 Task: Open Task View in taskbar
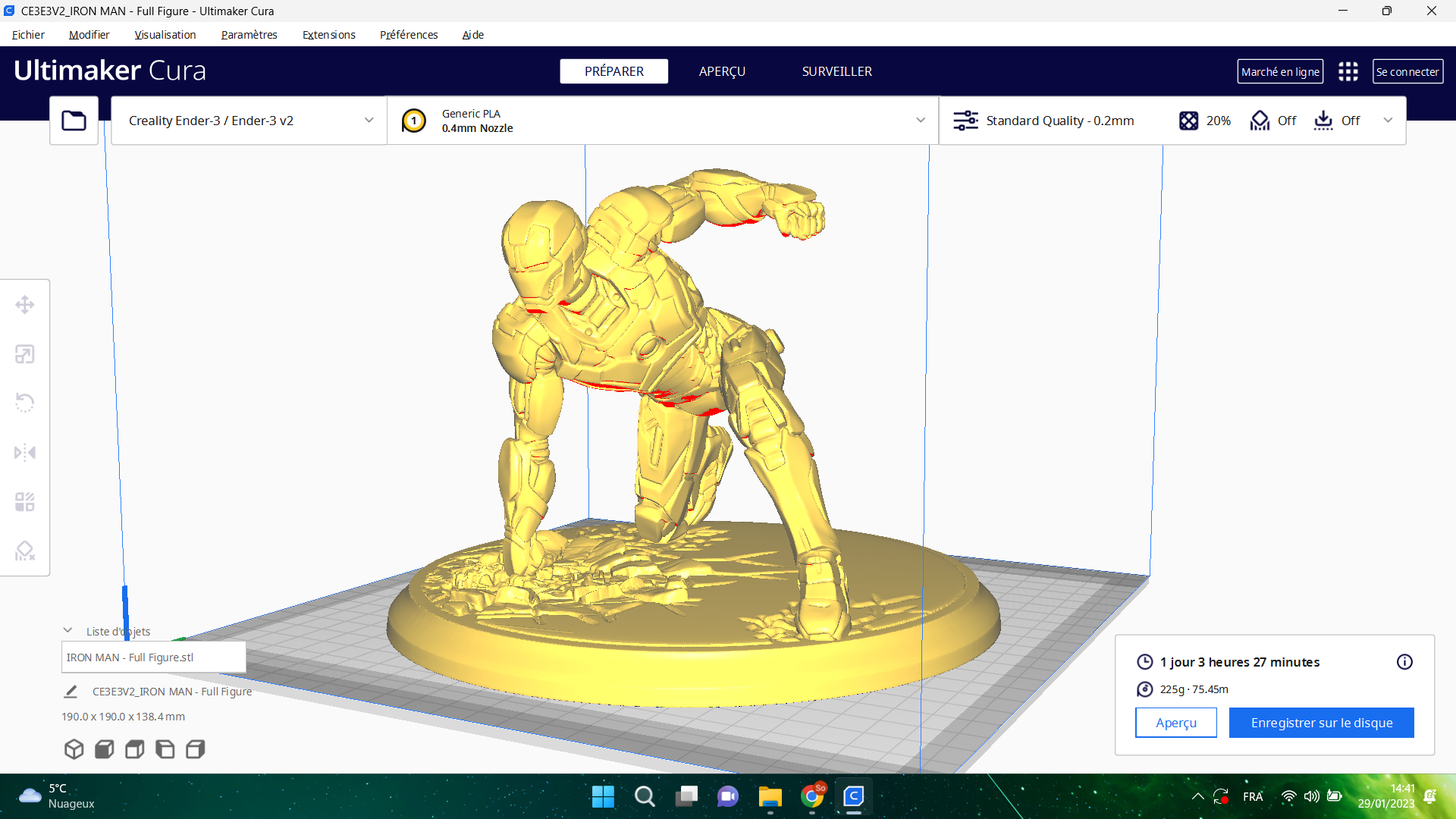coord(686,796)
